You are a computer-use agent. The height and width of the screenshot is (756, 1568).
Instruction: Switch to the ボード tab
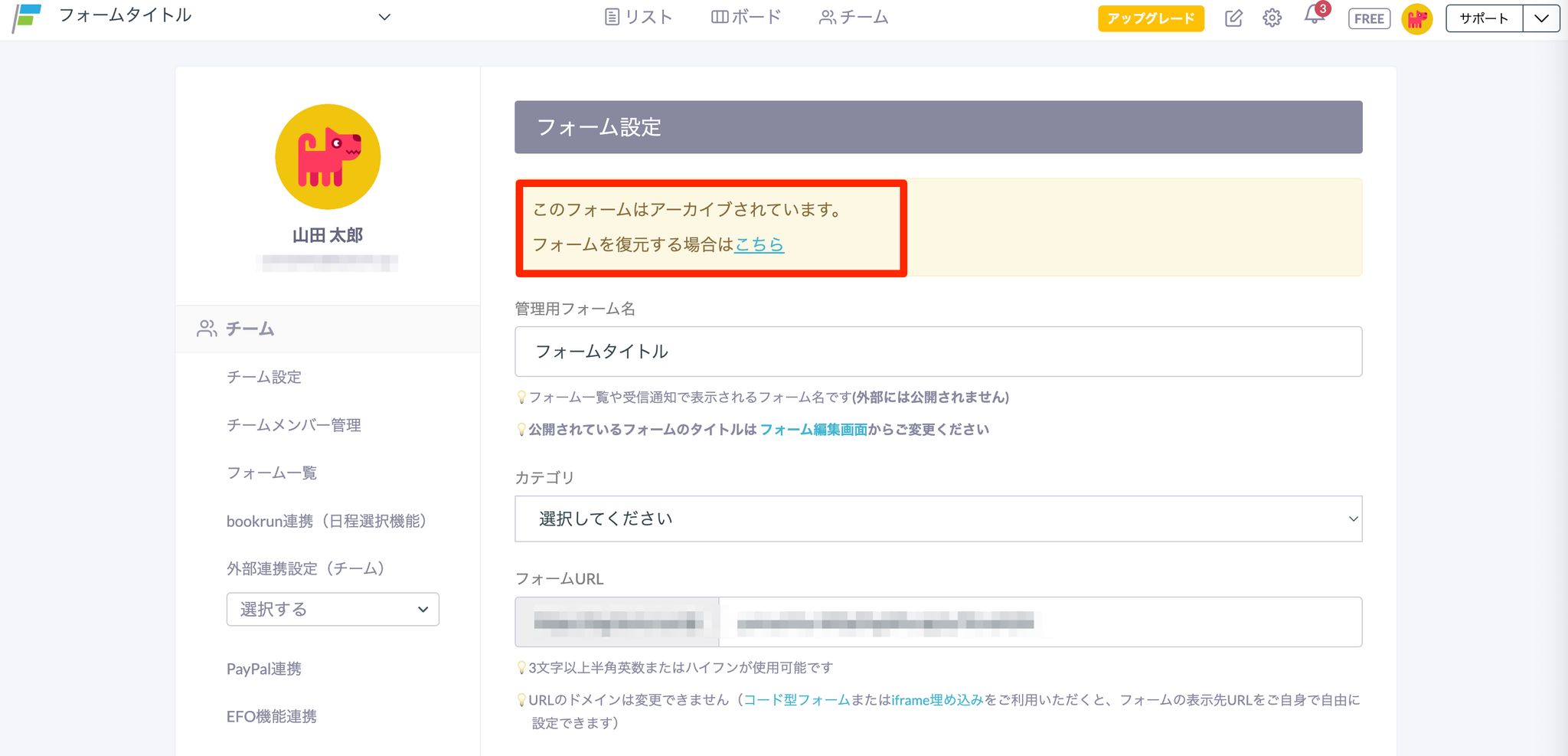click(746, 17)
